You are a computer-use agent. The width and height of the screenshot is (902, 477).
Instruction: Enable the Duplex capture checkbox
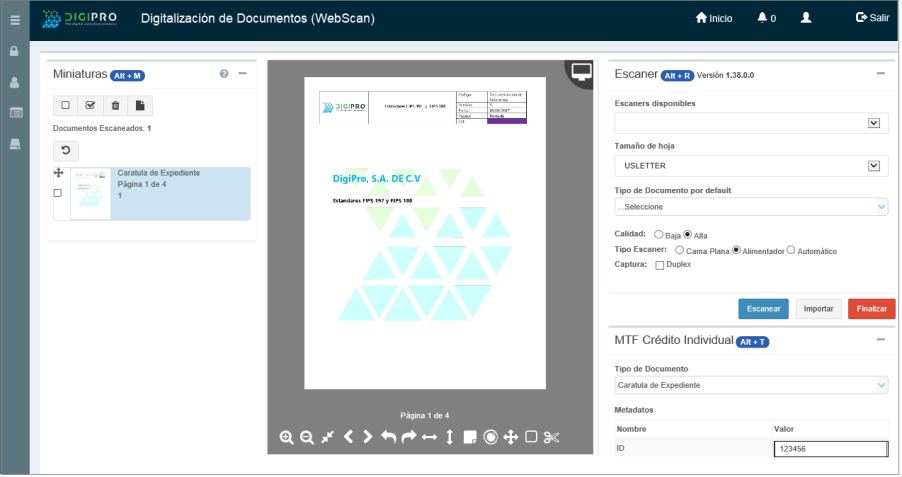point(659,265)
